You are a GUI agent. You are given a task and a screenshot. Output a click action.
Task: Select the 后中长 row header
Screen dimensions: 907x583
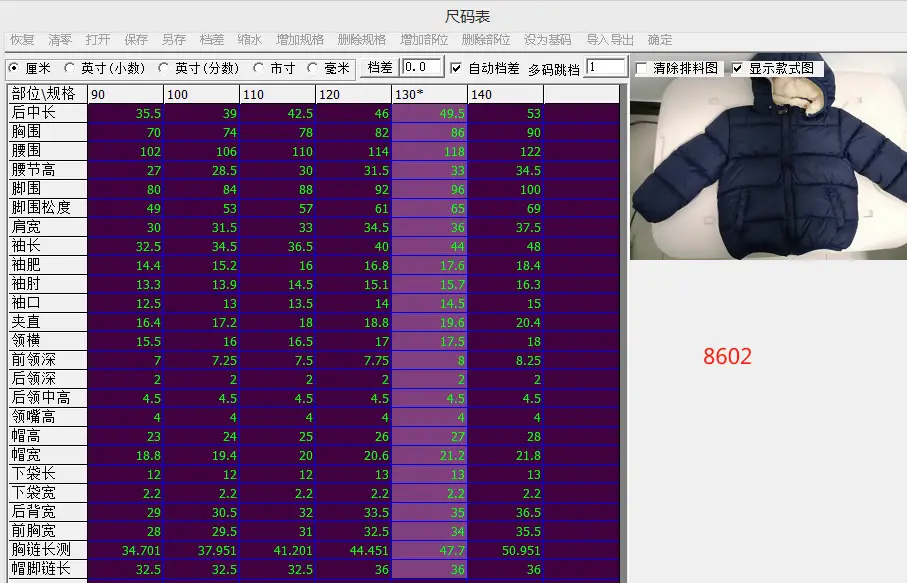pyautogui.click(x=47, y=113)
